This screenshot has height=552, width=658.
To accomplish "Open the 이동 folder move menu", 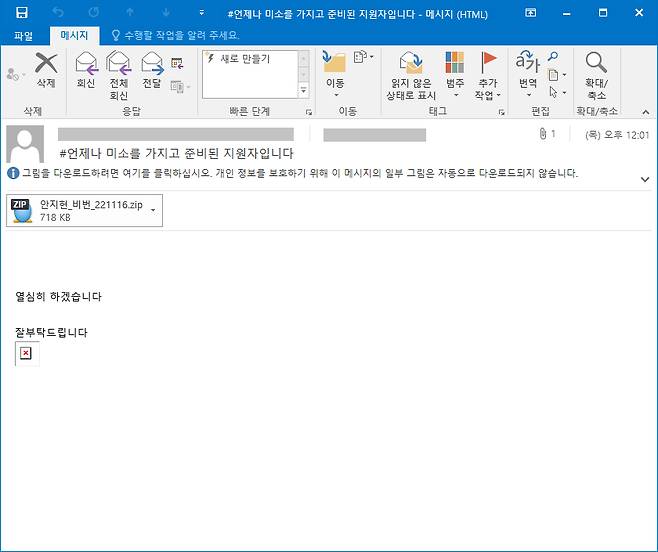I will pyautogui.click(x=335, y=75).
